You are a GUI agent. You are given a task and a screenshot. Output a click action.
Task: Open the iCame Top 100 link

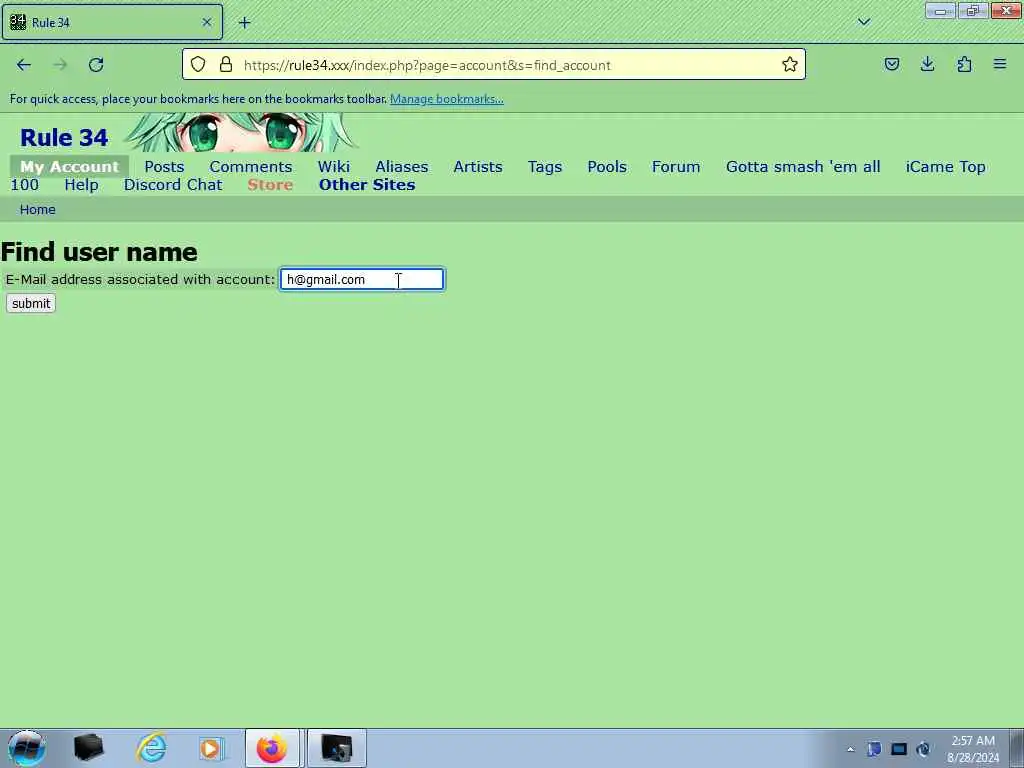[x=945, y=167]
